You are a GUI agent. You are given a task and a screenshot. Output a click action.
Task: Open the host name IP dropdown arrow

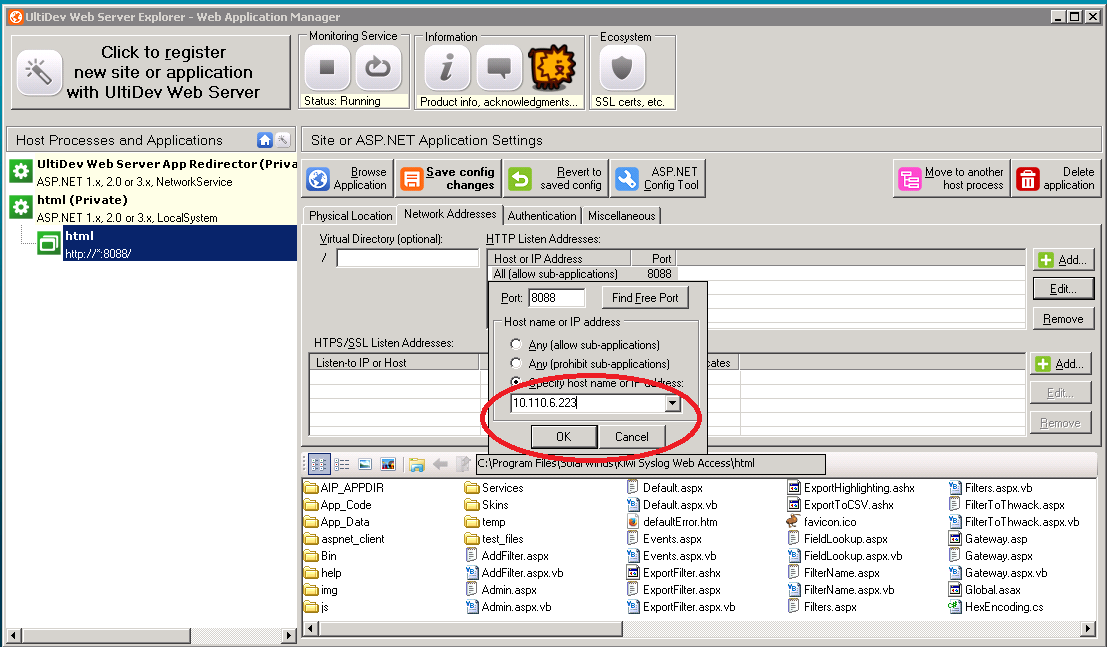[673, 403]
